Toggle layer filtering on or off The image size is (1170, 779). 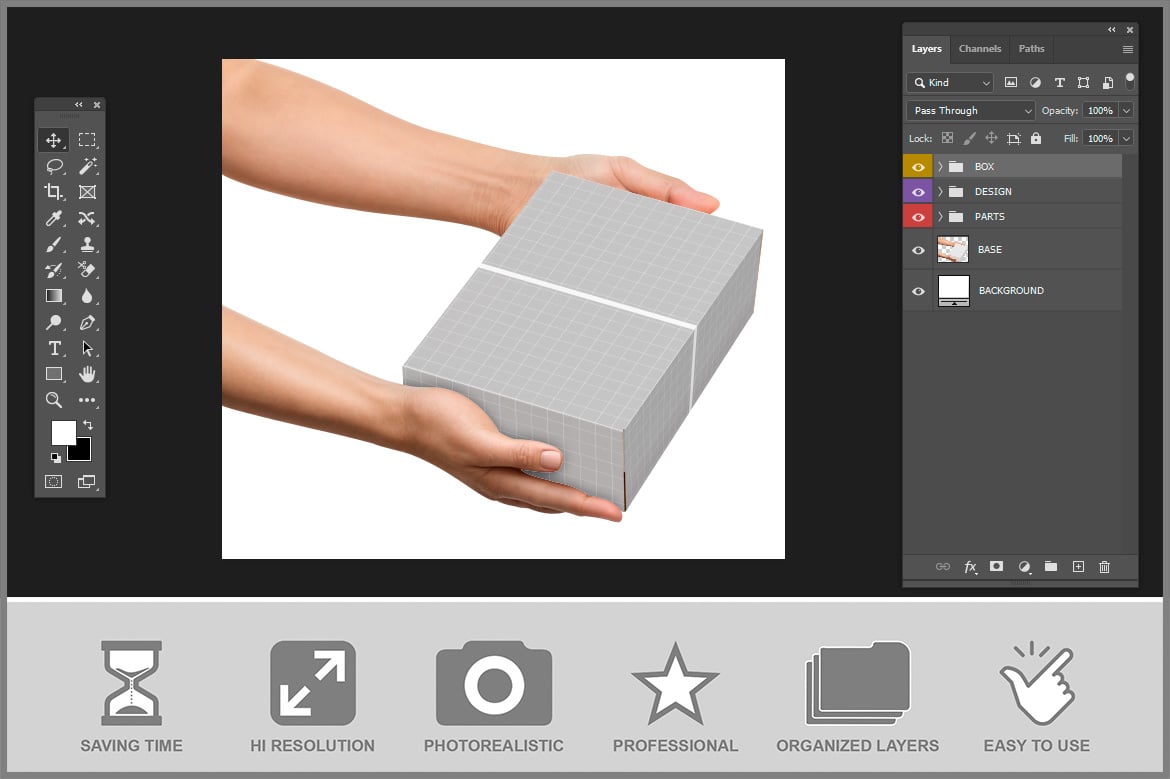[x=1130, y=80]
